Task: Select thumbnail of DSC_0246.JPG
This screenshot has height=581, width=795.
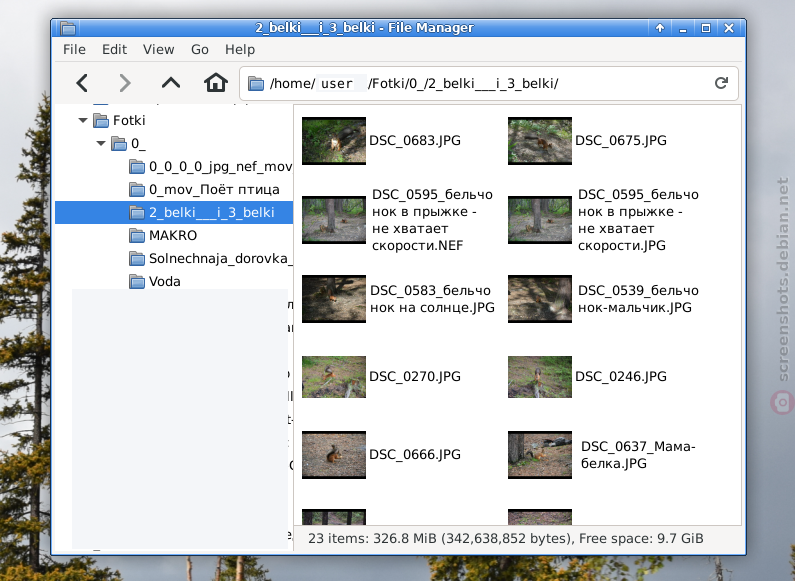Action: pos(539,377)
